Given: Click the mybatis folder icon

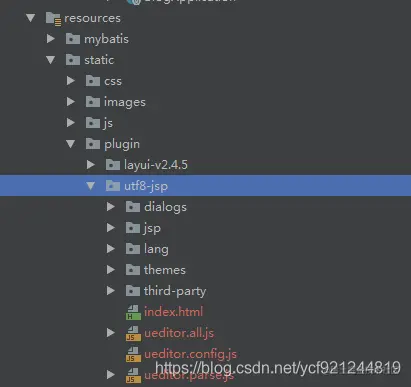Looking at the screenshot, I should [73, 39].
